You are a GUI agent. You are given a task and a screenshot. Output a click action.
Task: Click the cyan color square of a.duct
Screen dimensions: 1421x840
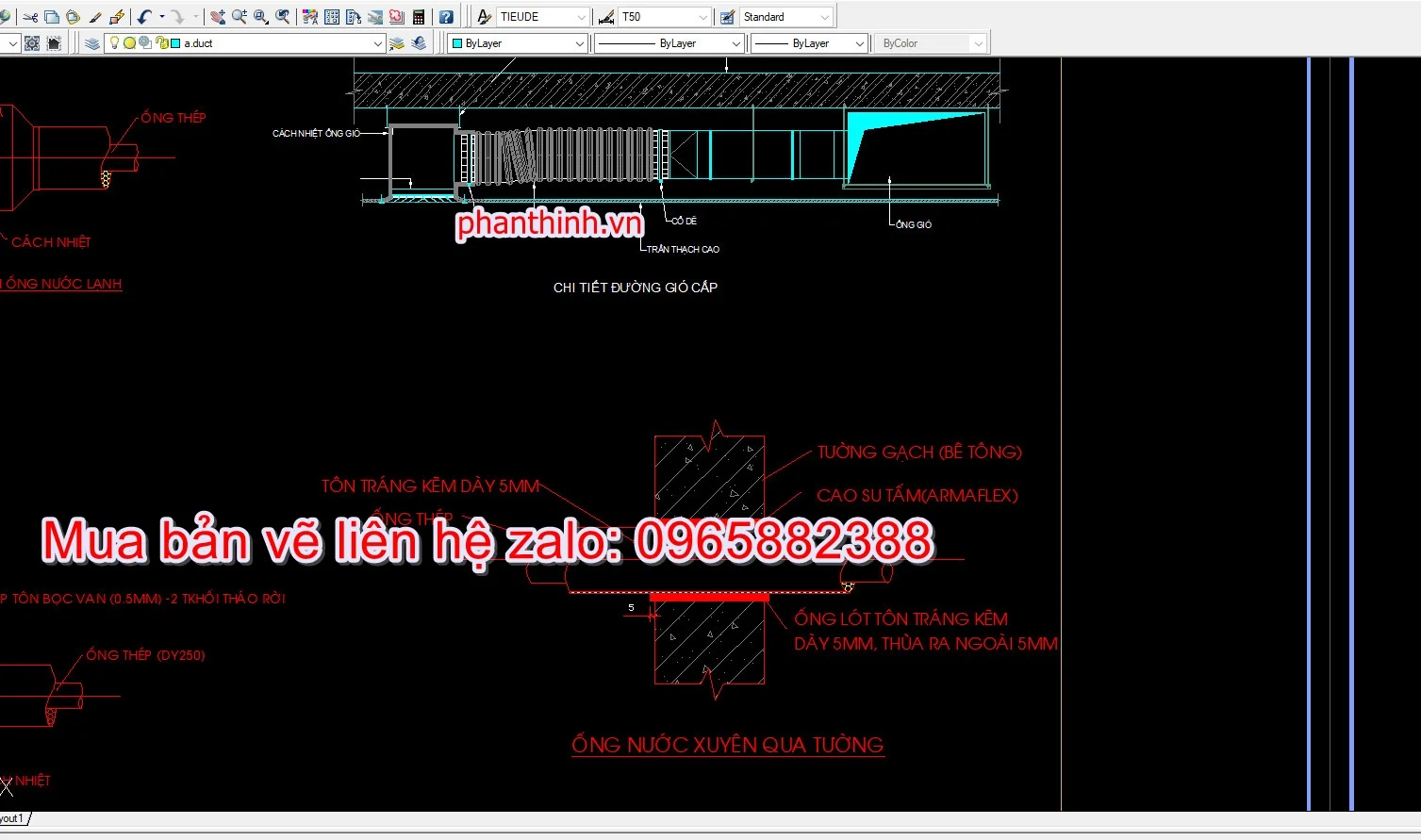pyautogui.click(x=175, y=43)
